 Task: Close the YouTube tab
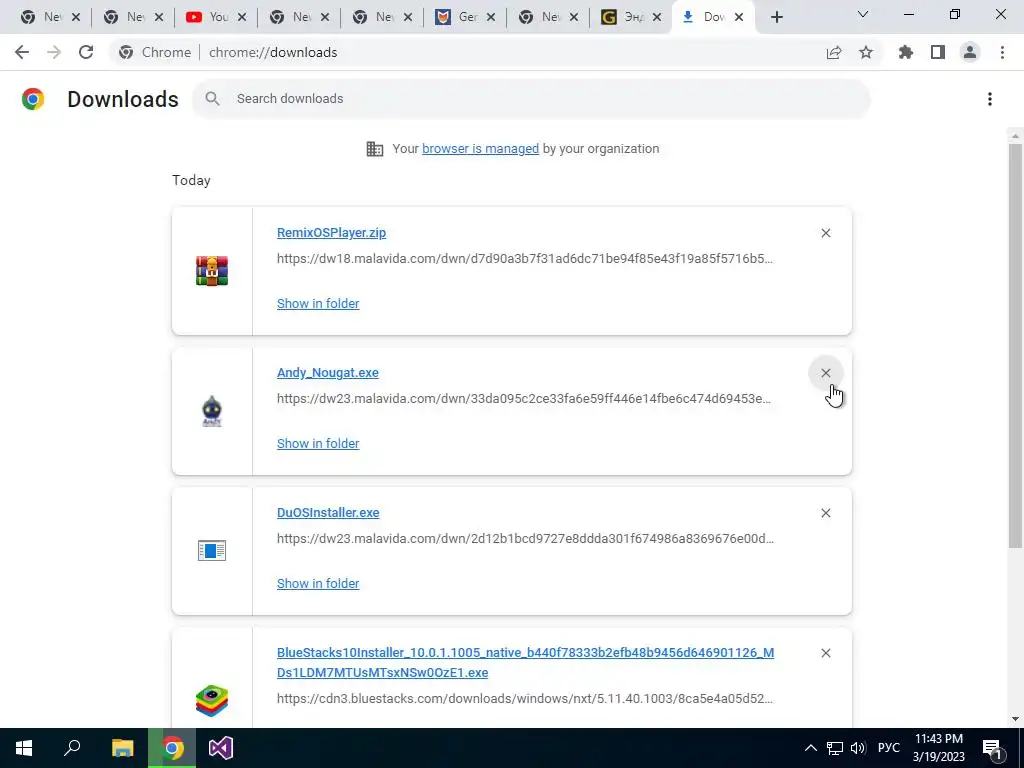pyautogui.click(x=242, y=17)
